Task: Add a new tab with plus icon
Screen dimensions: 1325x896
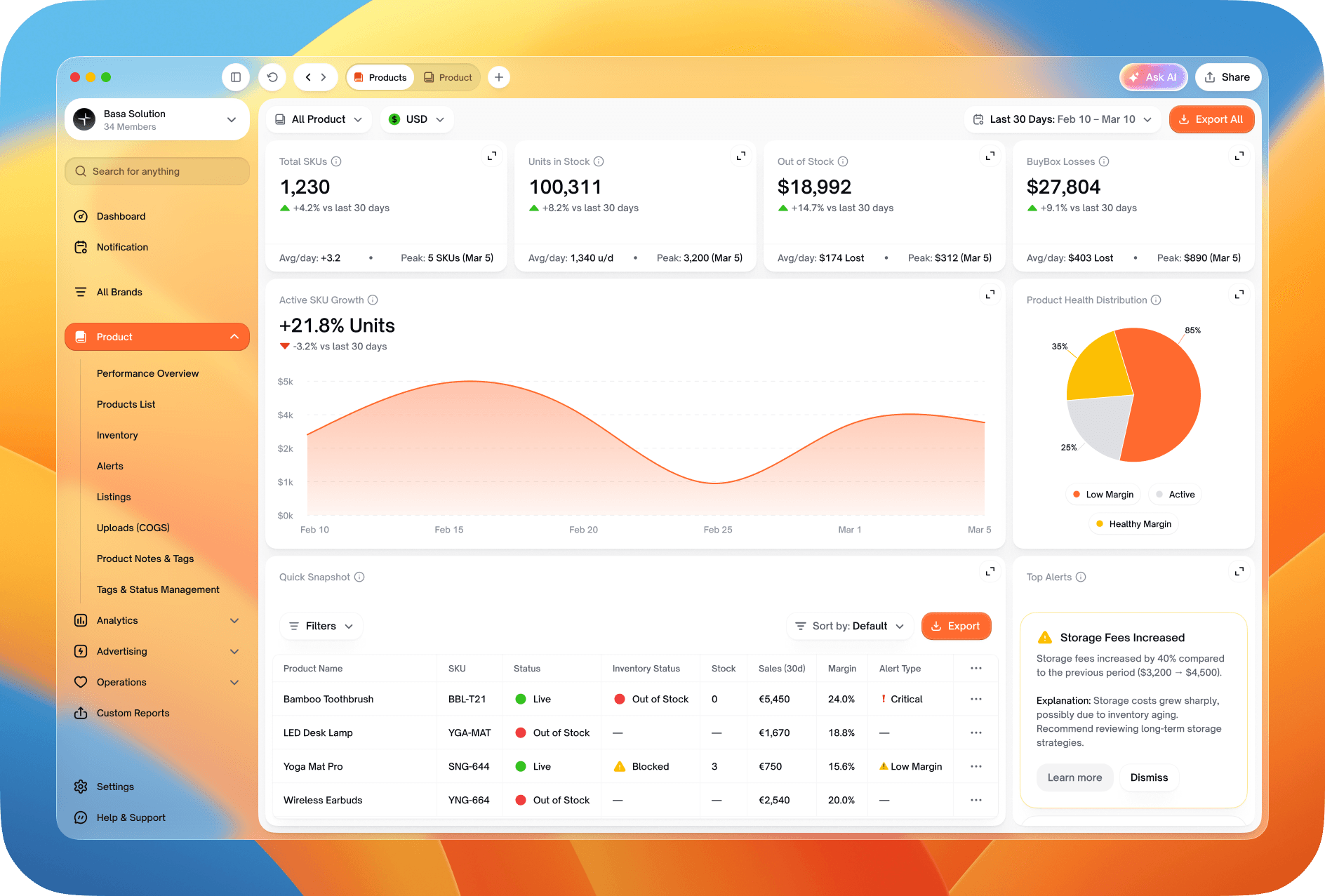Action: [x=498, y=77]
